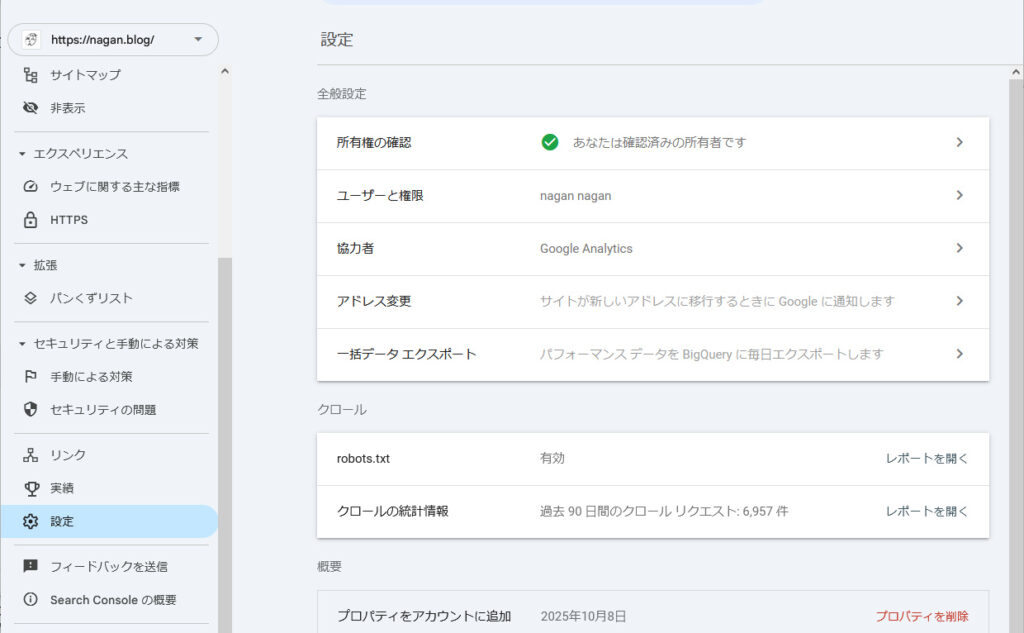Select the HTTPS report icon in sidebar
The height and width of the screenshot is (633, 1024).
pos(31,219)
